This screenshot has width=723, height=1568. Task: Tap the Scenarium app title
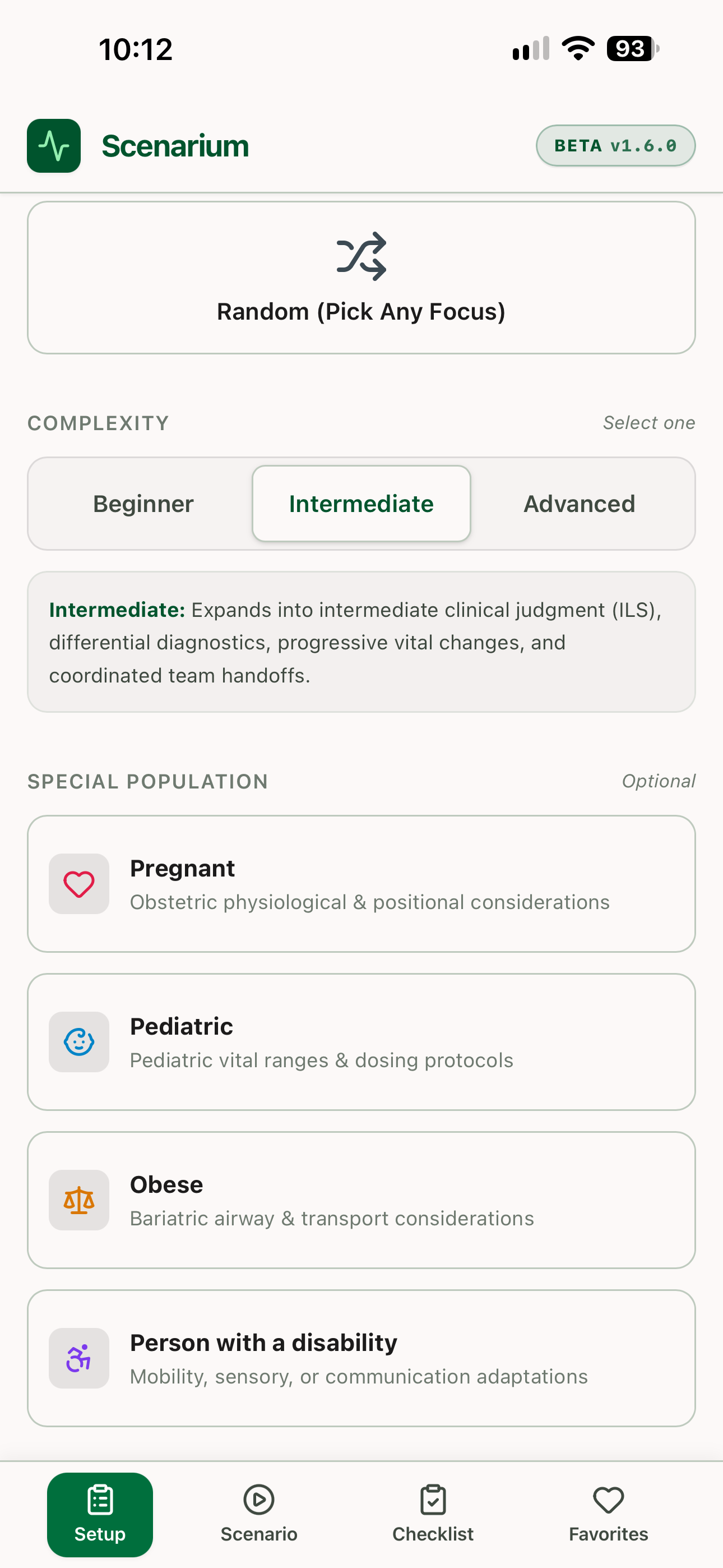[175, 146]
